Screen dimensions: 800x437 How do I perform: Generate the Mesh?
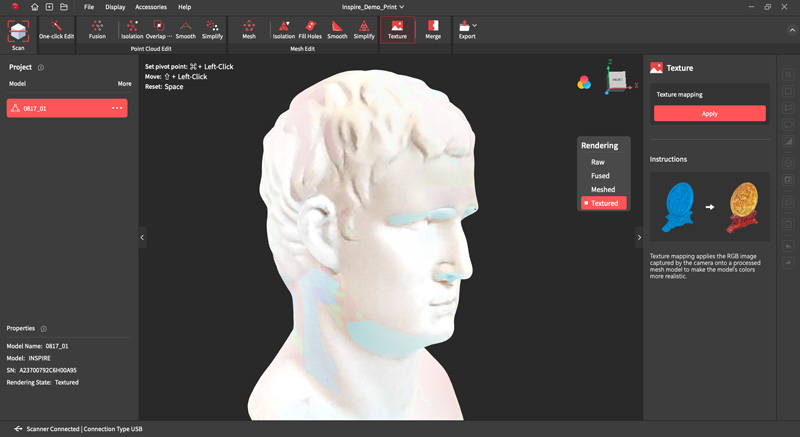tap(249, 30)
